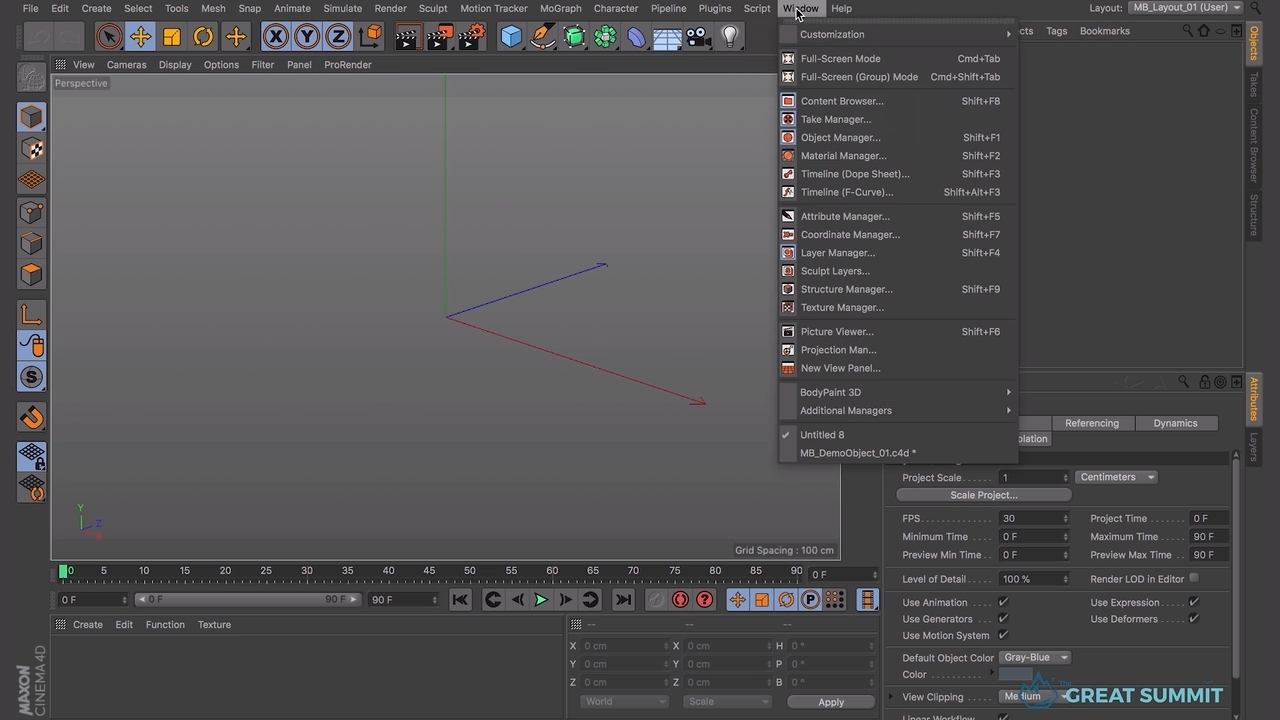
Task: Open the Centimeters unit dropdown
Action: tap(1116, 477)
